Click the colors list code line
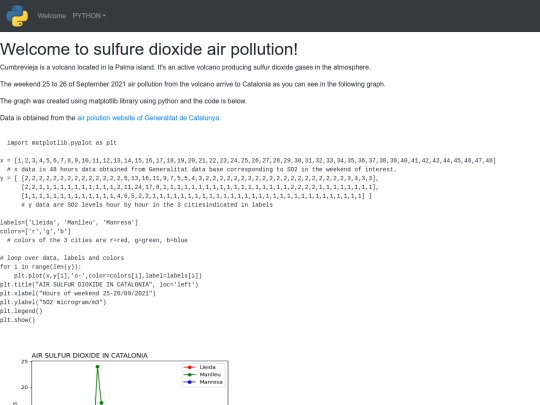Screen dimensions: 540x405 click(x=35, y=231)
